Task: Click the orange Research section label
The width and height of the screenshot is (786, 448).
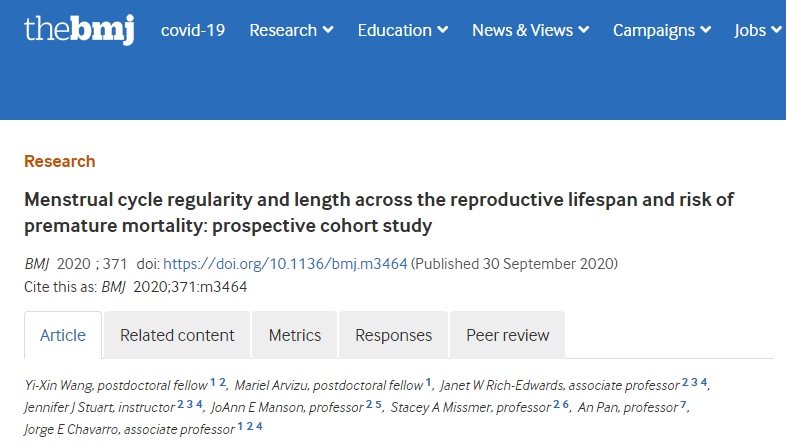Action: 60,161
